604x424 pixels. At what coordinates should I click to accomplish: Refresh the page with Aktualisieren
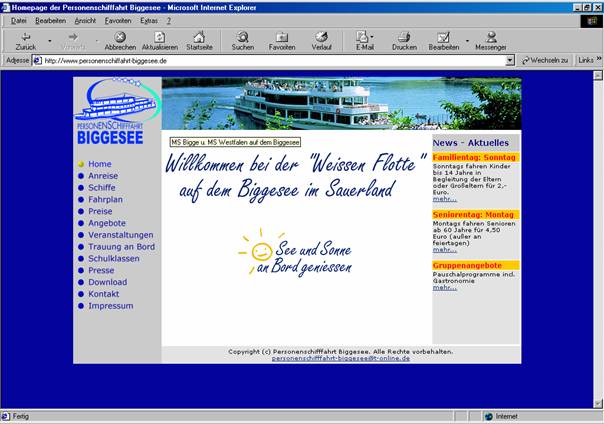coord(159,41)
